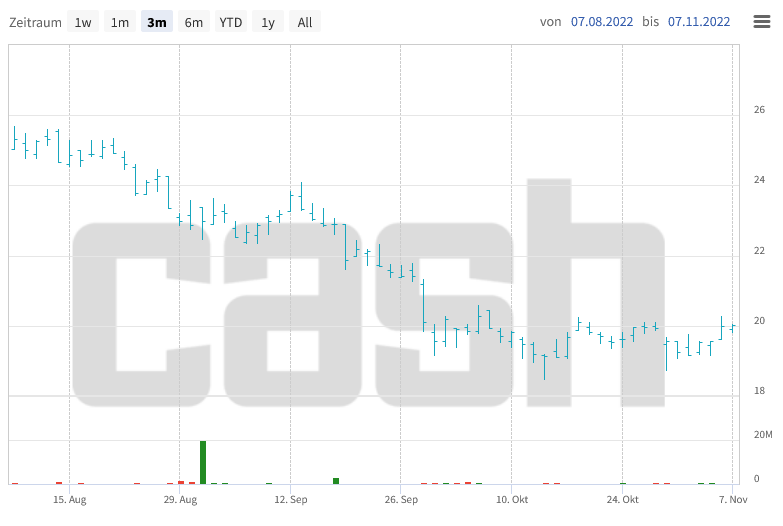Select the 1y time range
The height and width of the screenshot is (526, 783).
tap(268, 22)
